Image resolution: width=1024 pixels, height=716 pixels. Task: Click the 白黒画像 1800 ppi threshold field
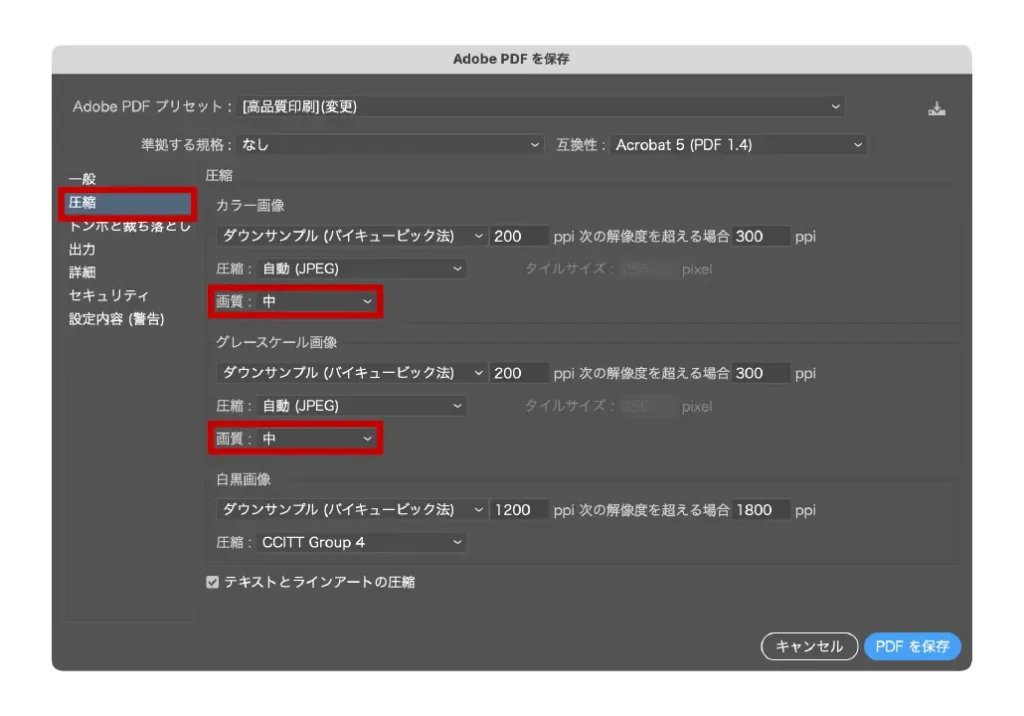tap(760, 510)
